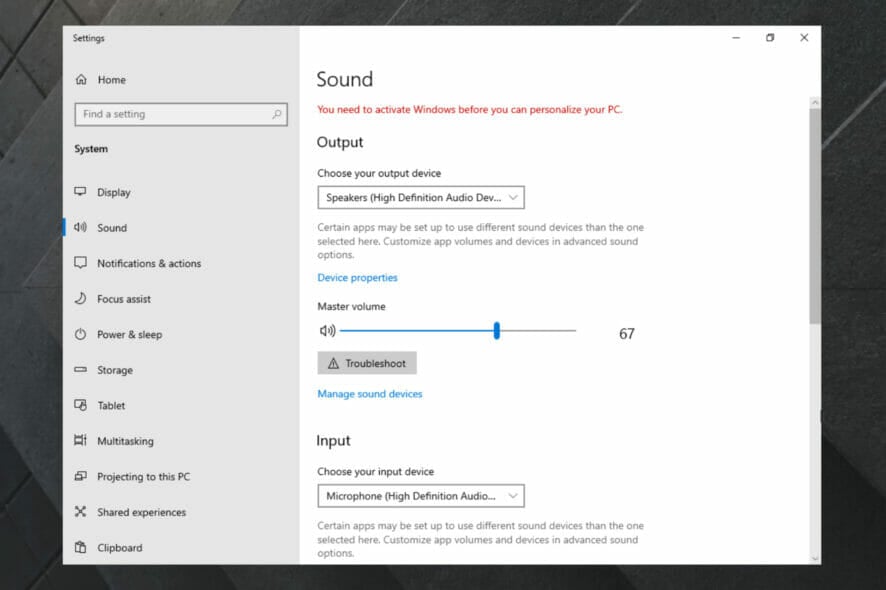The image size is (886, 590).
Task: Restore down the Settings window
Action: click(770, 37)
